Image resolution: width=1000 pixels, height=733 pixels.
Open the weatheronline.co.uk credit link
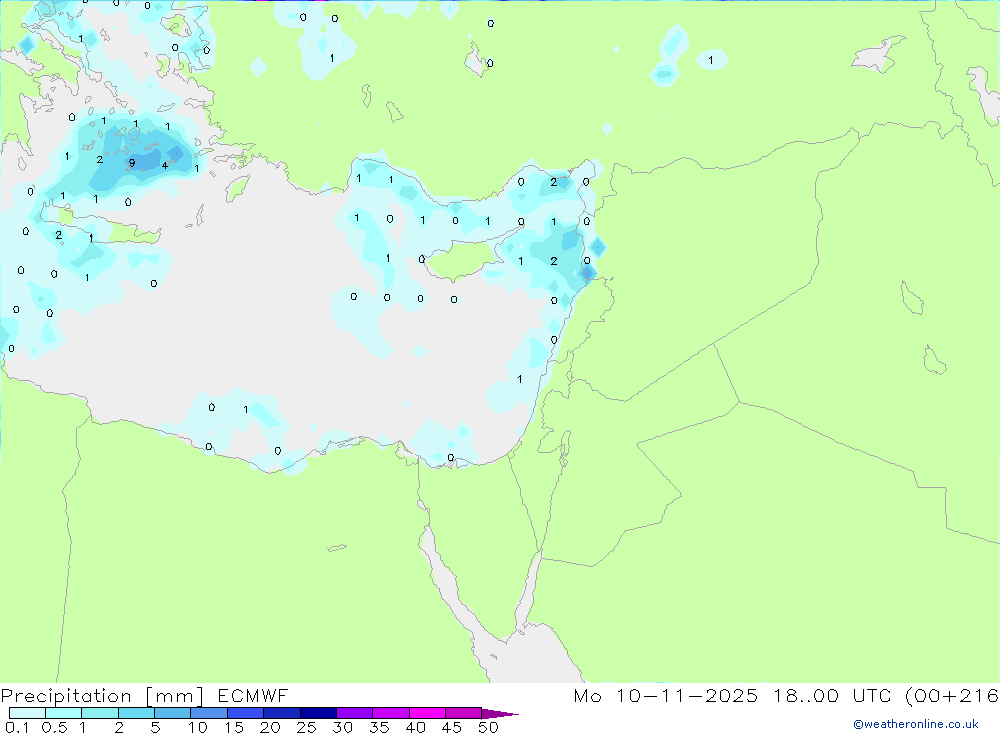(916, 724)
